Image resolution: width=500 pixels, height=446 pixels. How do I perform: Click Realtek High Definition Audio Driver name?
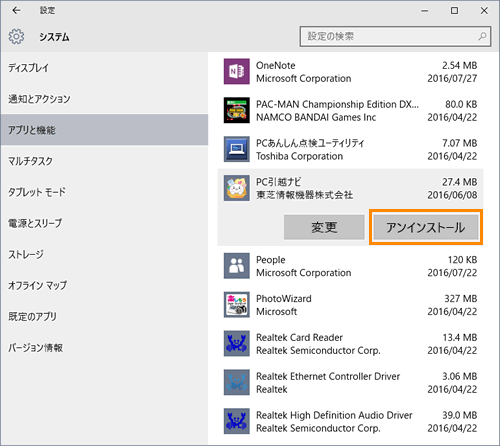(x=334, y=415)
